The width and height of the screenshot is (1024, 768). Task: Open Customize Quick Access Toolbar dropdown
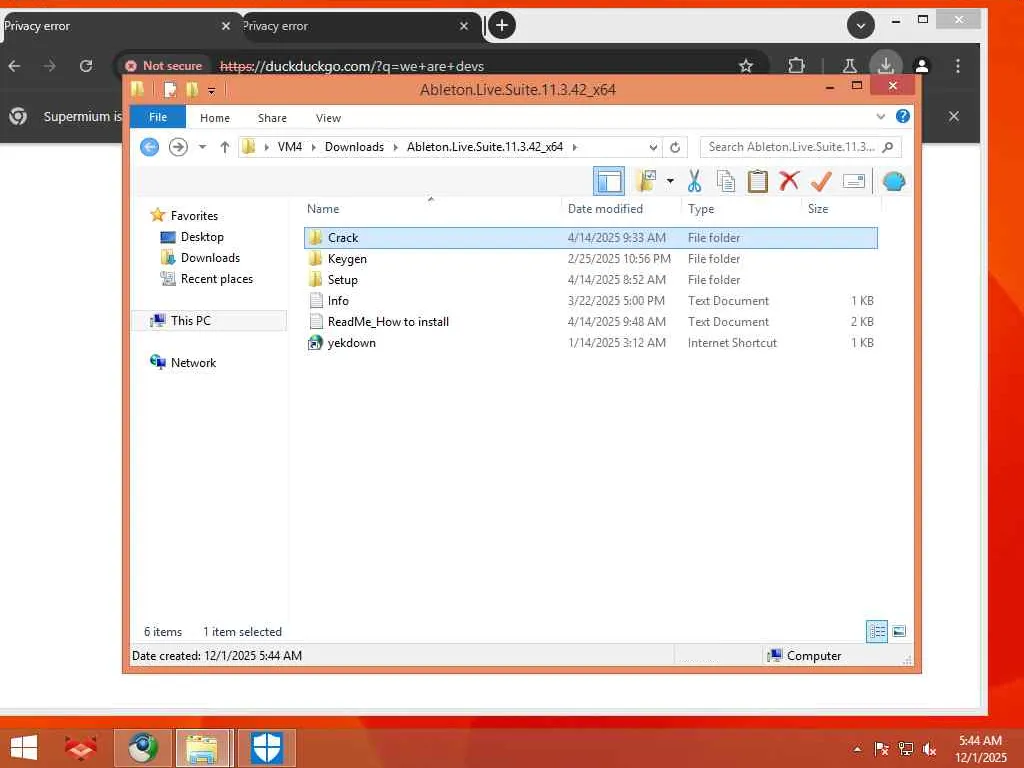[212, 91]
